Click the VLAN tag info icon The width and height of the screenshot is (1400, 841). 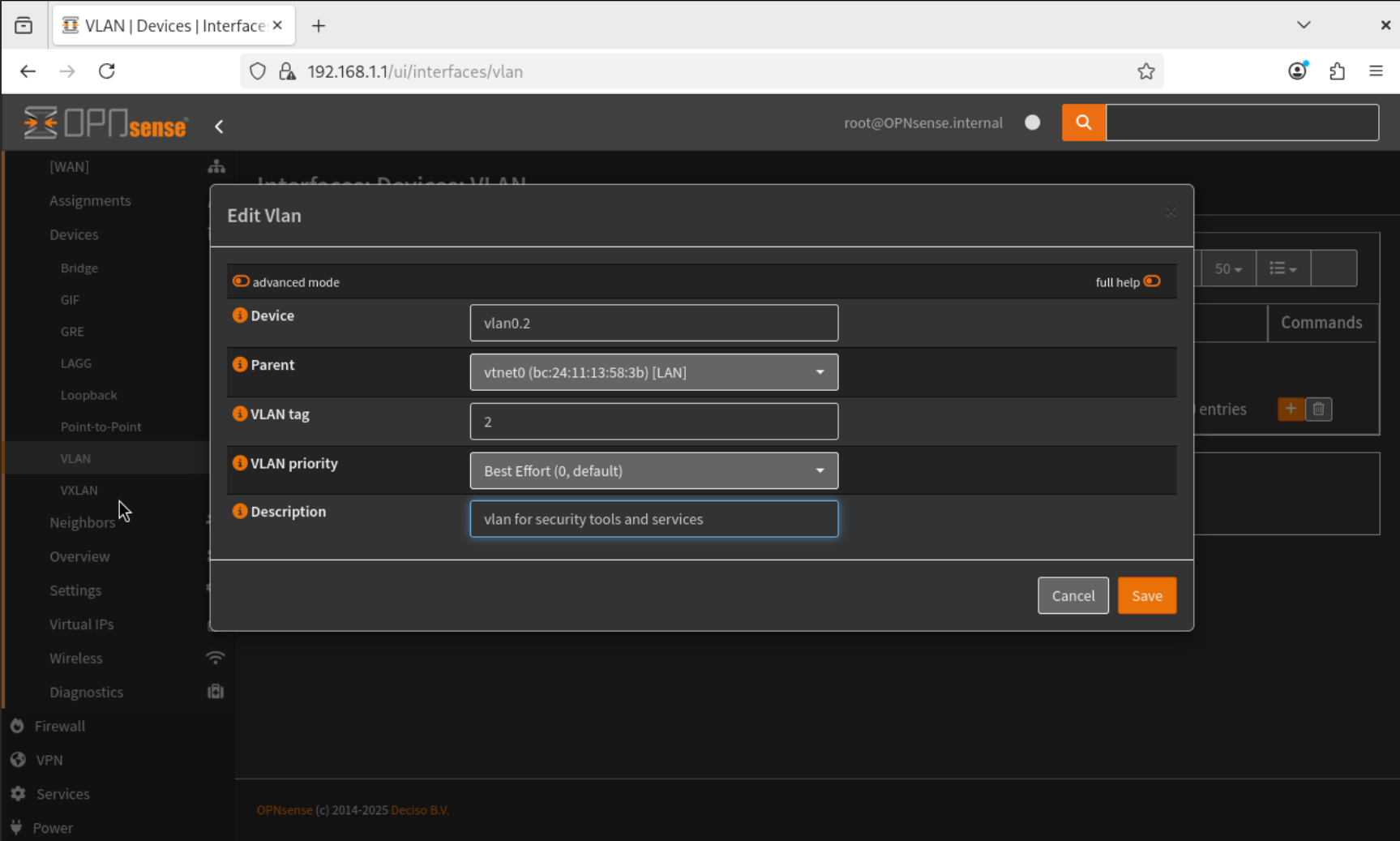[x=239, y=414]
